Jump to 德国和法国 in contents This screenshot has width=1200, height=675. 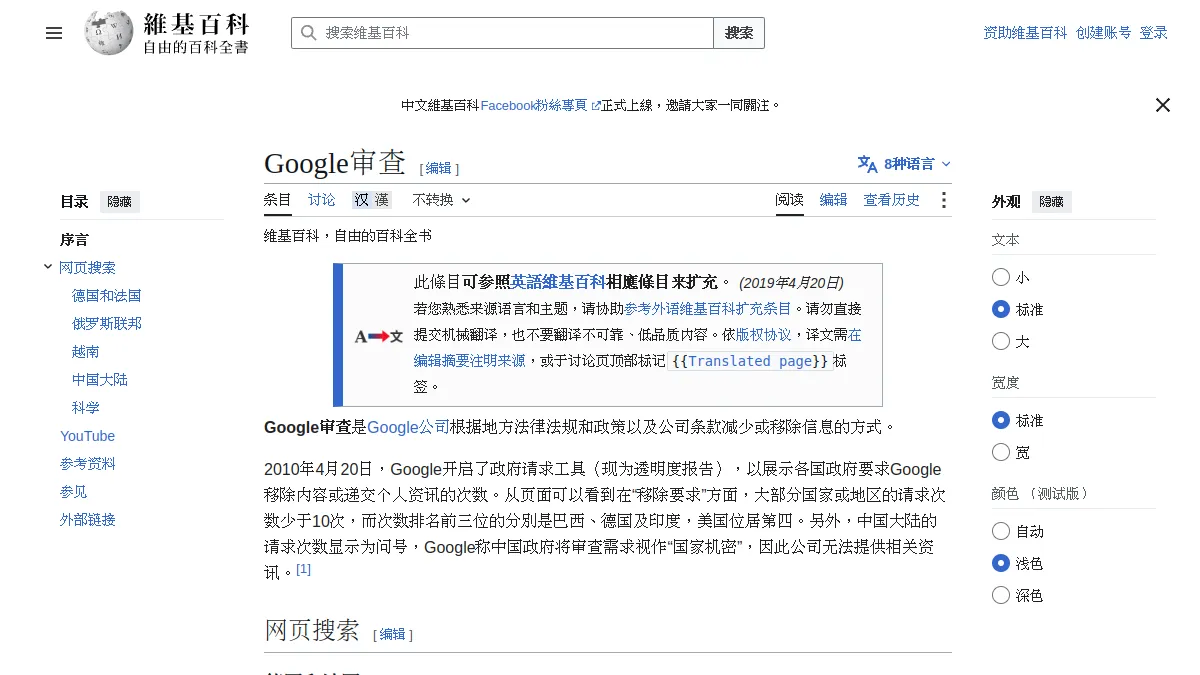tap(107, 296)
